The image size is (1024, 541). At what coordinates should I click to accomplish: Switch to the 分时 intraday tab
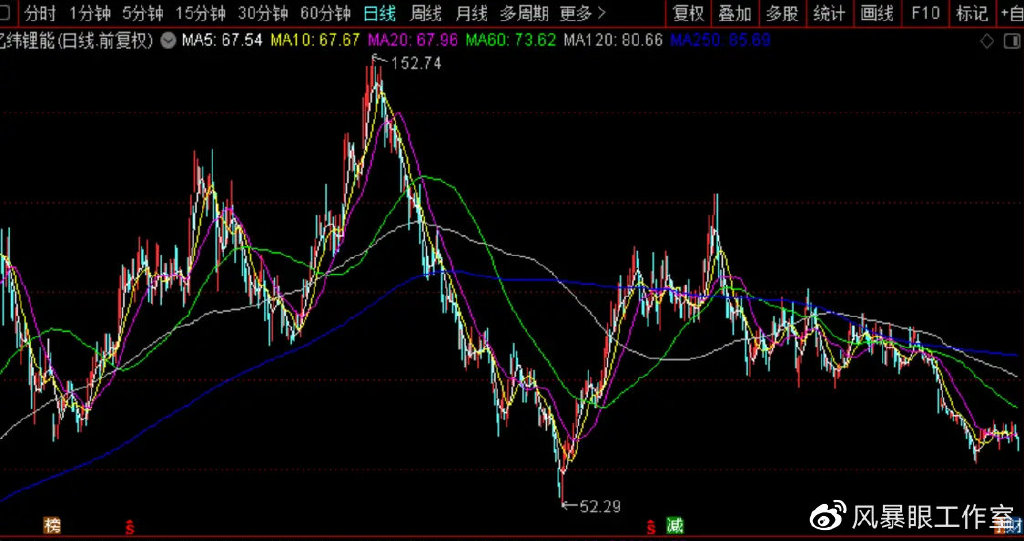pyautogui.click(x=40, y=12)
